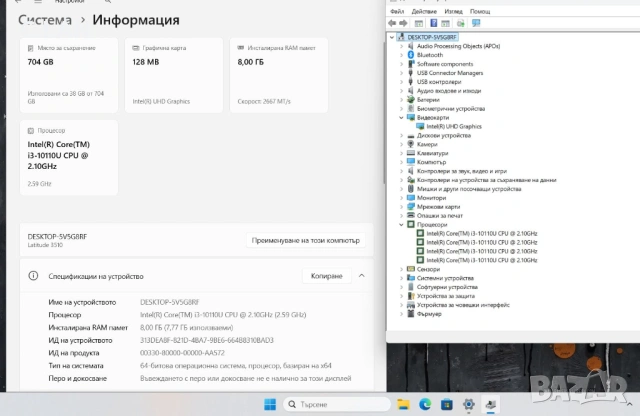Click the Bluetooth icon in device tree
Image resolution: width=640 pixels, height=416 pixels.
(411, 55)
